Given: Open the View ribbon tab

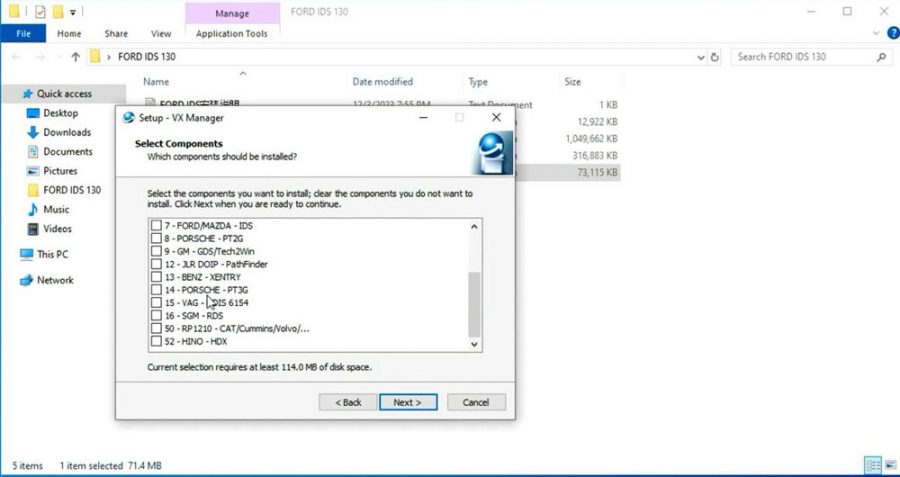Looking at the screenshot, I should tap(160, 33).
